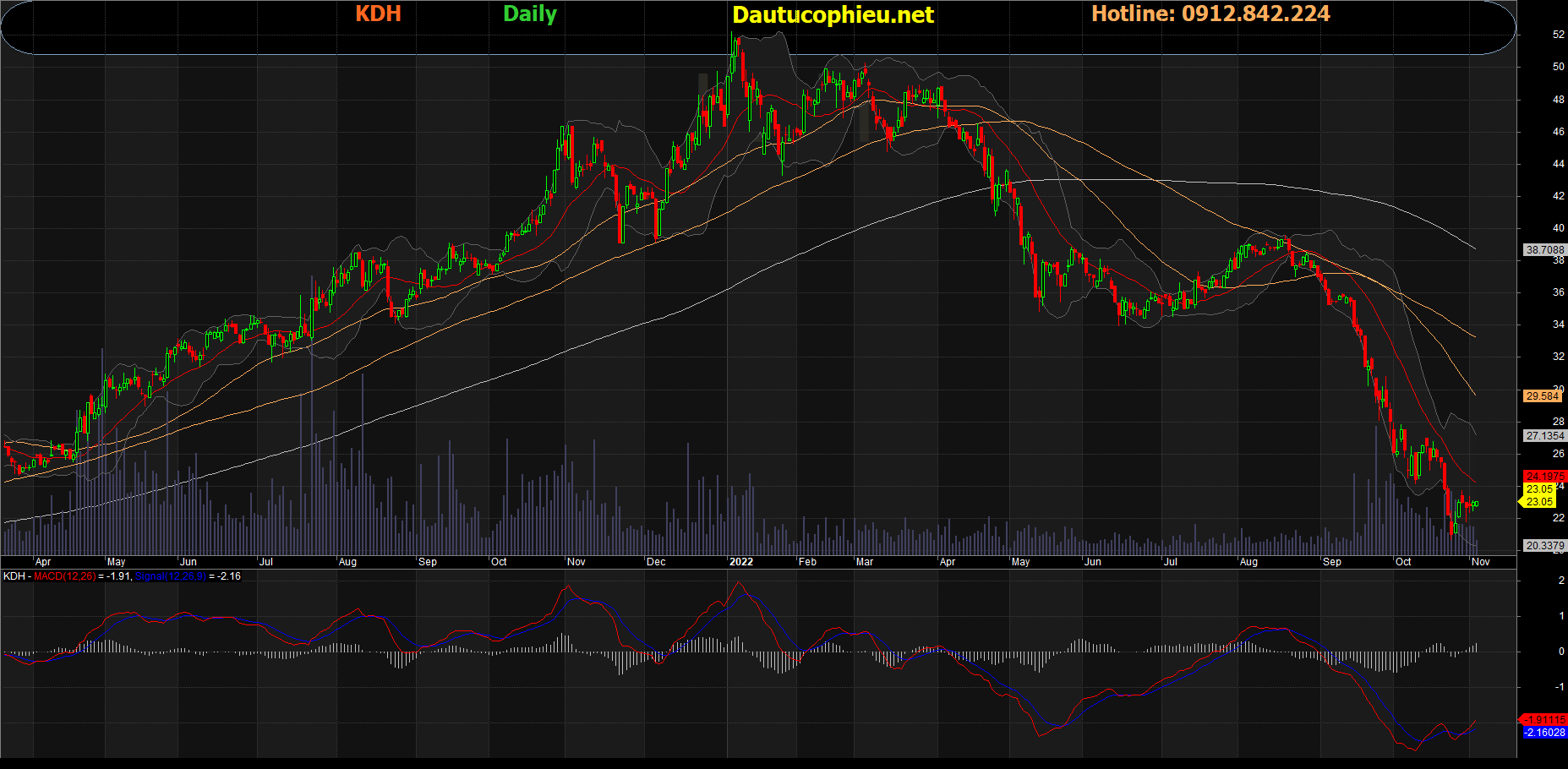Image resolution: width=1568 pixels, height=769 pixels.
Task: Click the KDH label in the MACD pane
Action: tap(14, 576)
